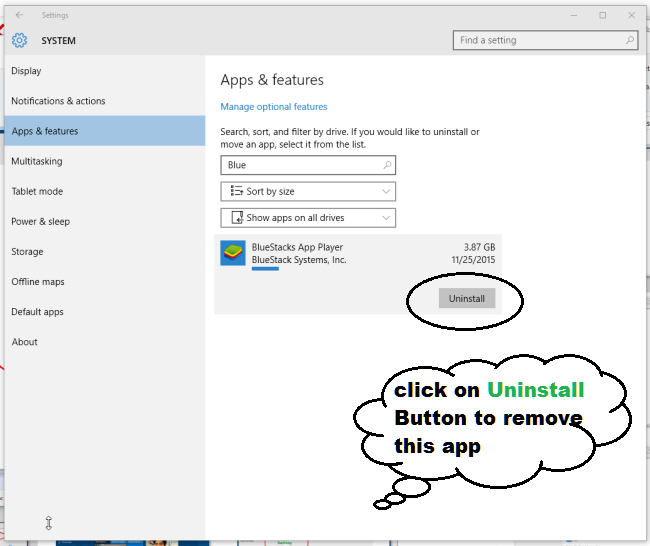This screenshot has width=650, height=546.
Task: Minimize the Settings window
Action: [574, 15]
